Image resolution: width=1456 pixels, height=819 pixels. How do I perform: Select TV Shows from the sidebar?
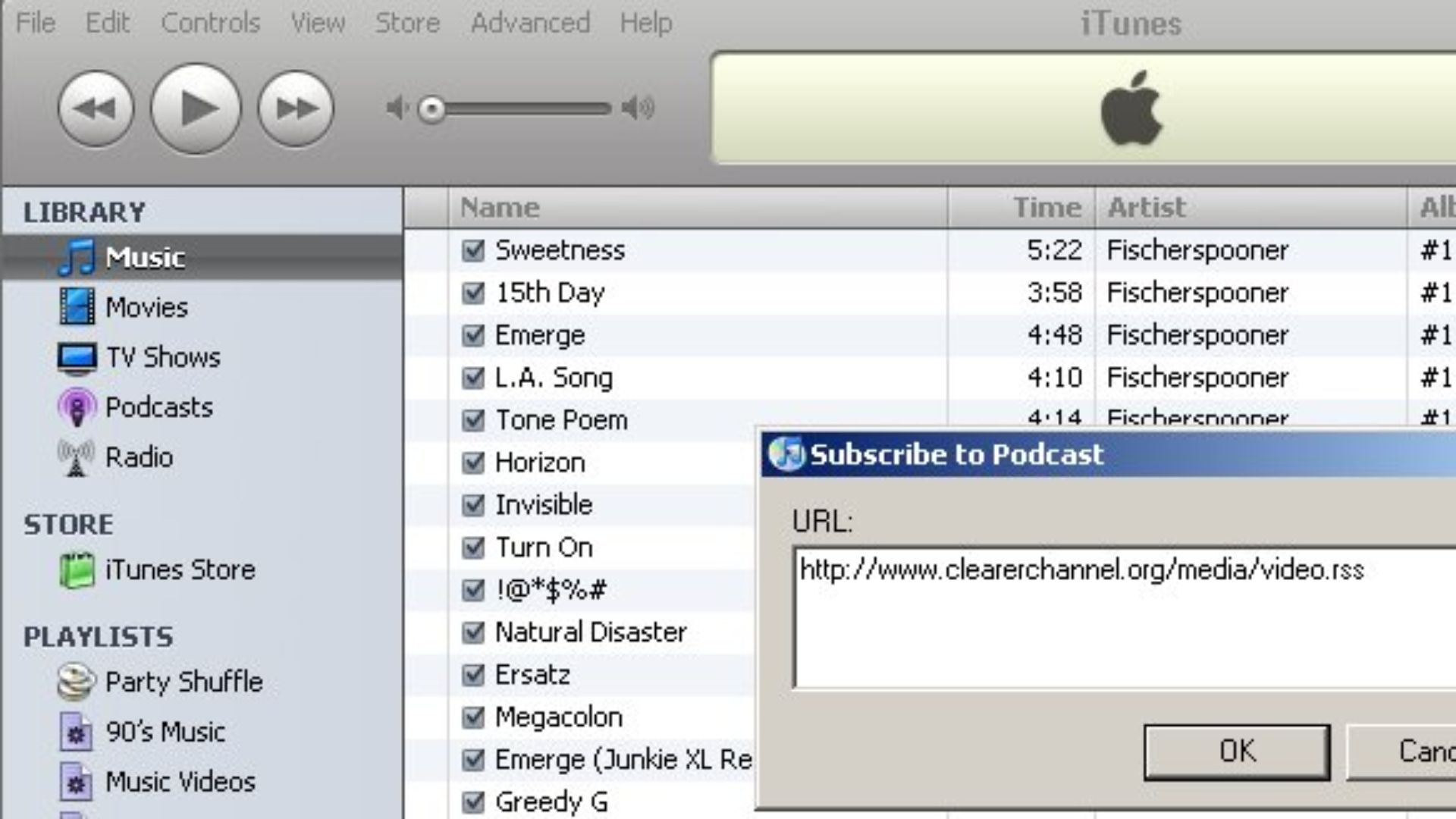tap(163, 357)
